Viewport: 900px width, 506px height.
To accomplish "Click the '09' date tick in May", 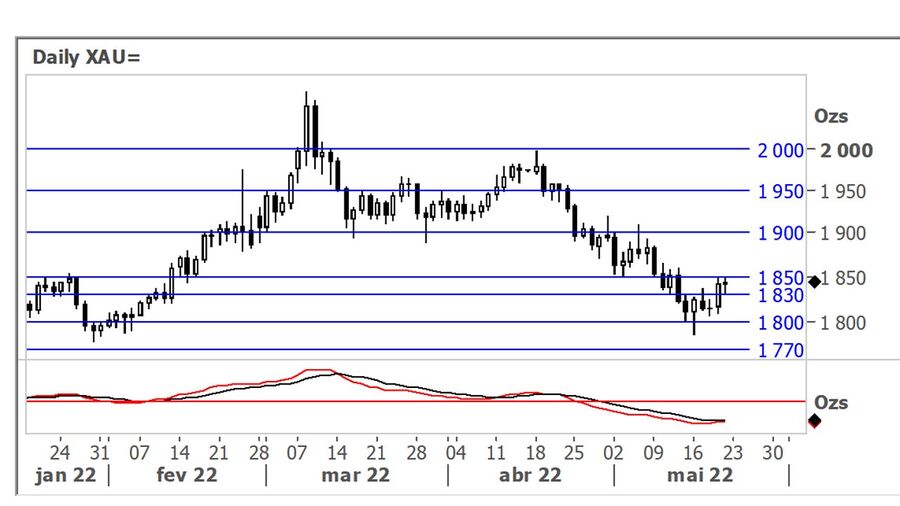I will pyautogui.click(x=653, y=453).
